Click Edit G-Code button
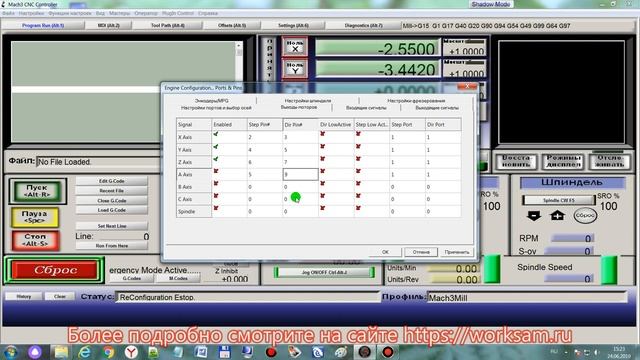 (x=111, y=181)
